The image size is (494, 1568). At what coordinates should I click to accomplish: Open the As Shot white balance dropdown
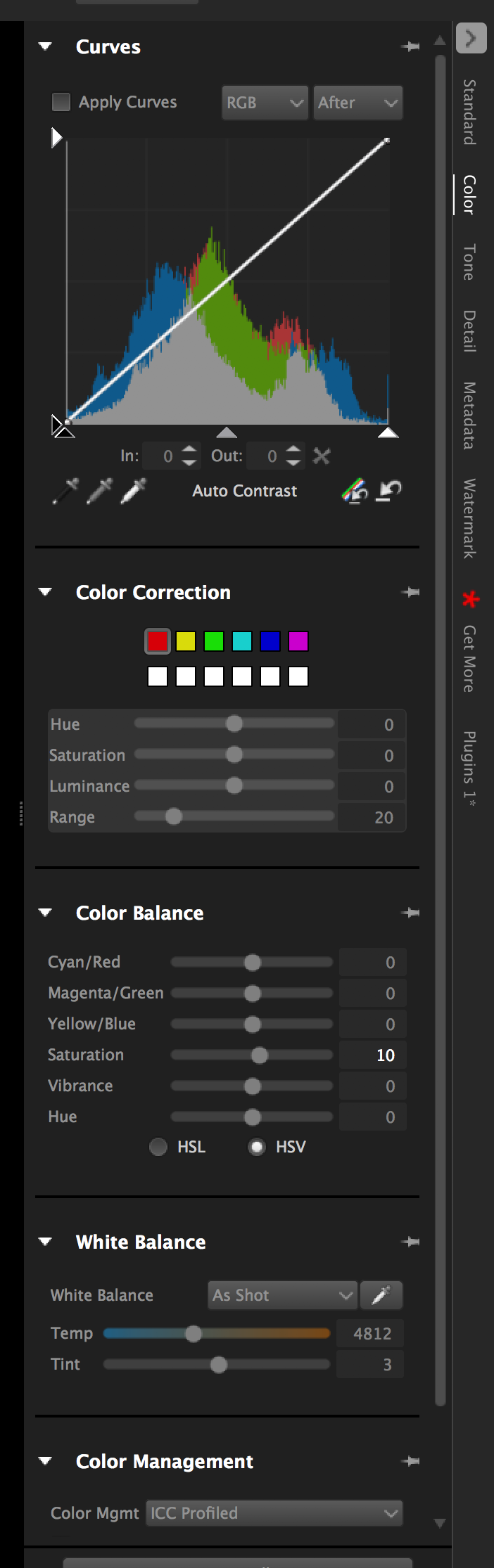click(x=282, y=1295)
